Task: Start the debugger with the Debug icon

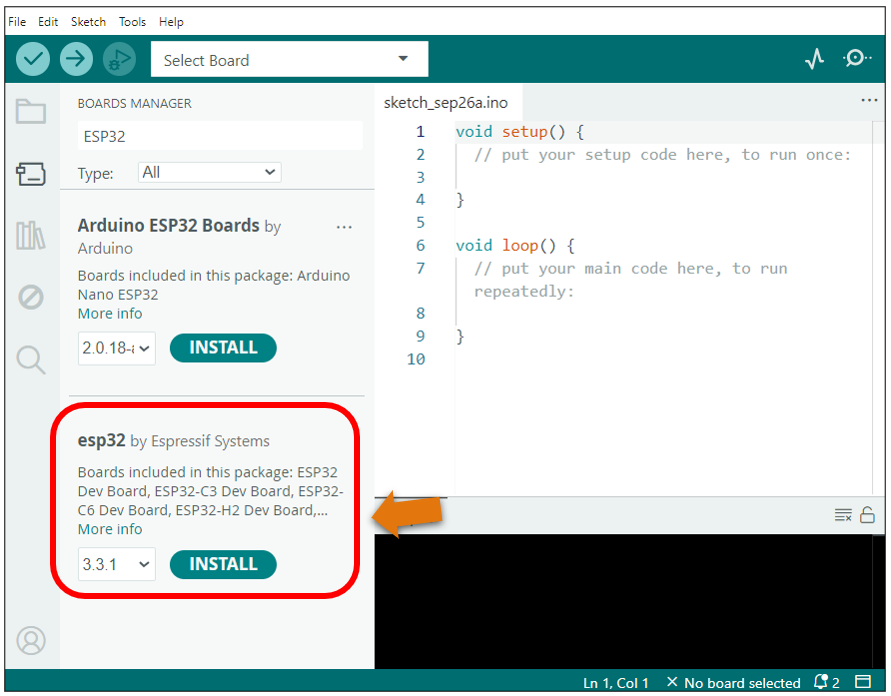Action: click(x=119, y=59)
